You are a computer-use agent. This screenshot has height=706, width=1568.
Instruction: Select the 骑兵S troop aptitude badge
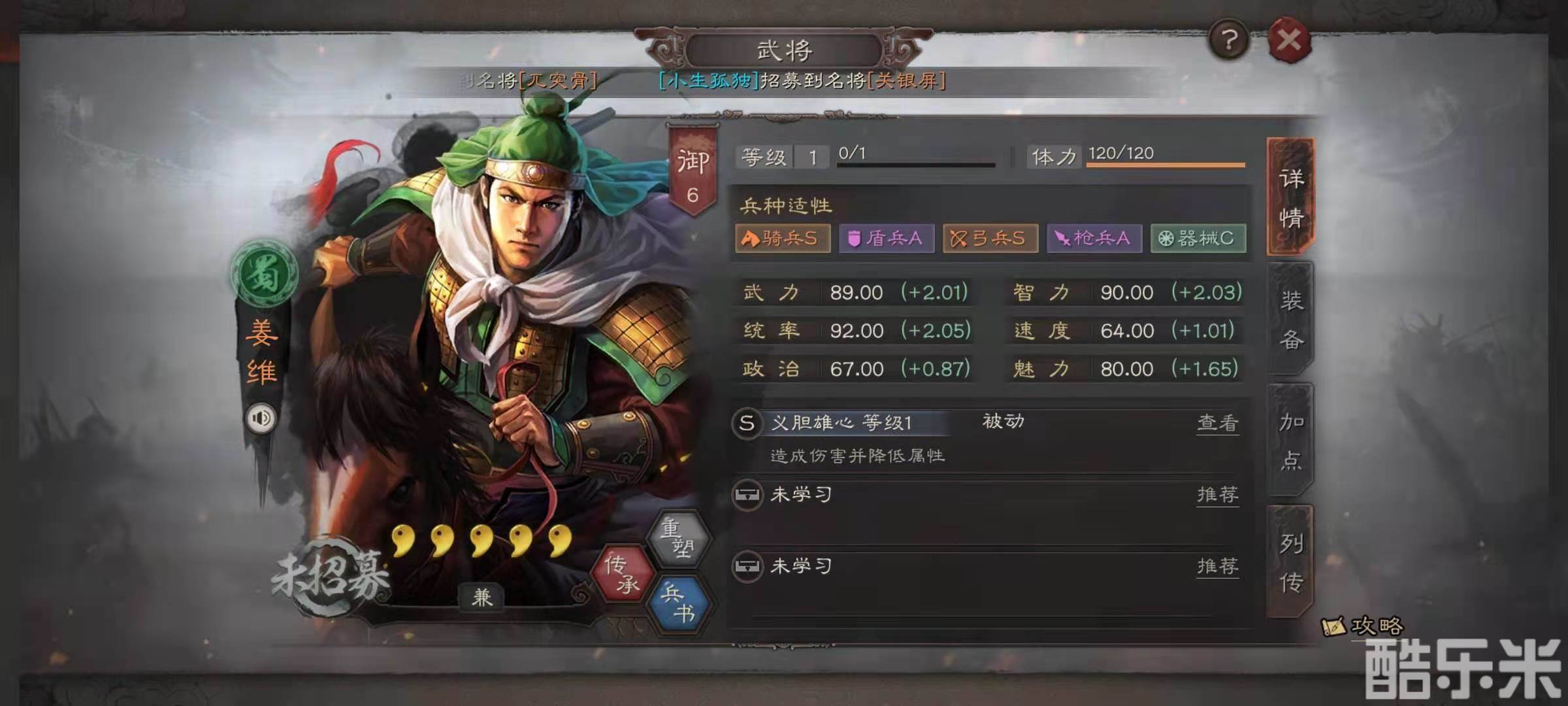[783, 238]
